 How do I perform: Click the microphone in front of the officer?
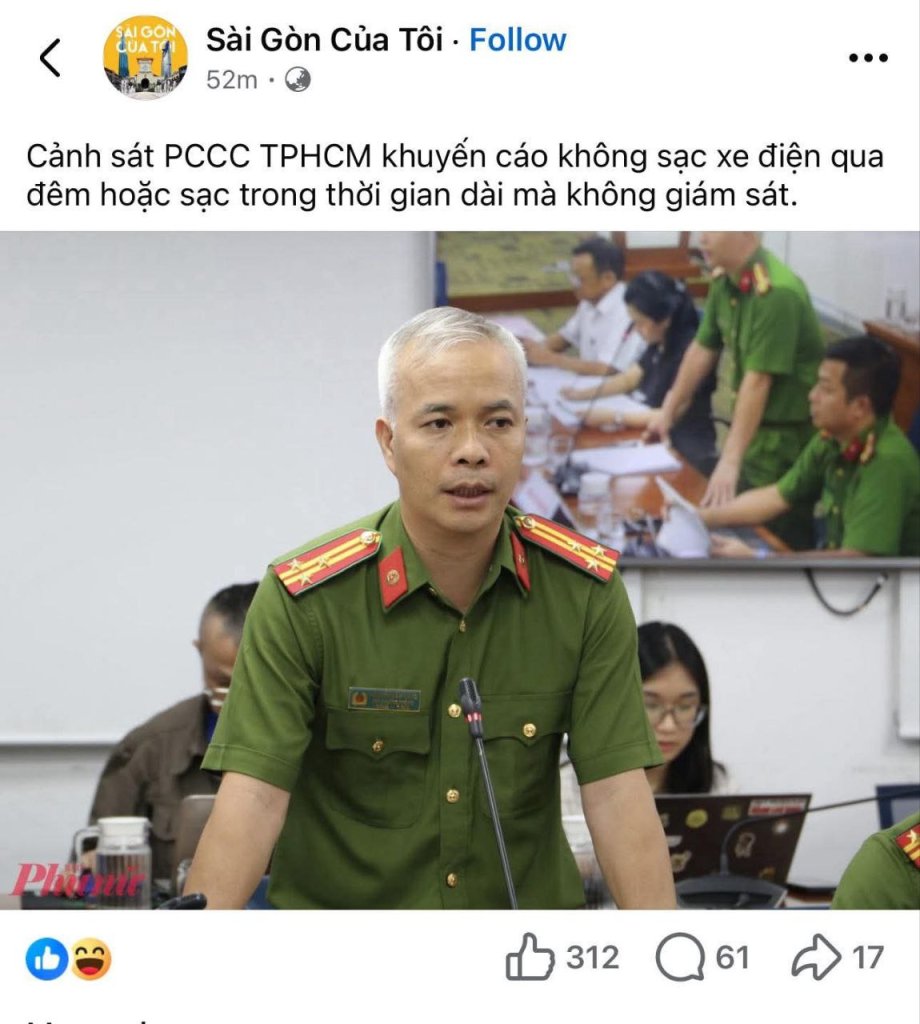pos(484,792)
